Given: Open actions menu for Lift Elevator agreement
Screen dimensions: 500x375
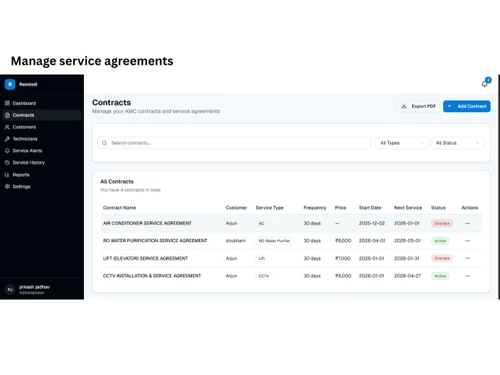Looking at the screenshot, I should 467,258.
